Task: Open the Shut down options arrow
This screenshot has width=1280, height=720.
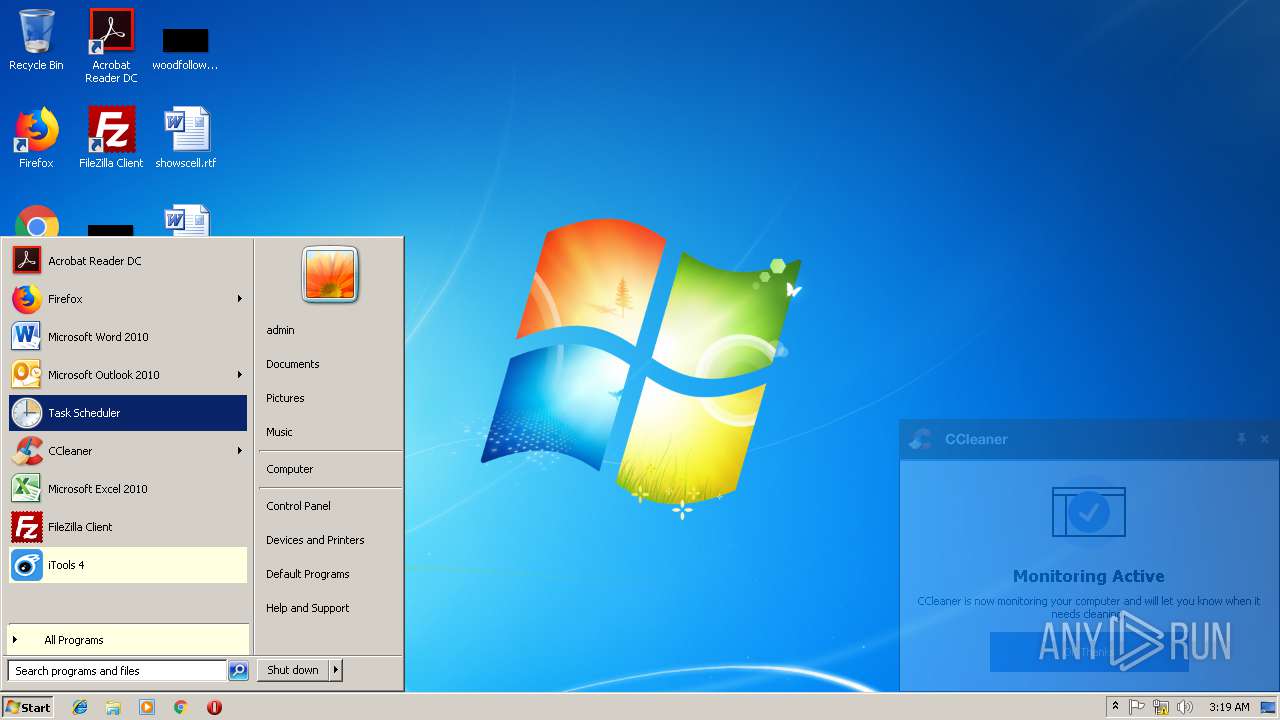Action: (x=336, y=670)
